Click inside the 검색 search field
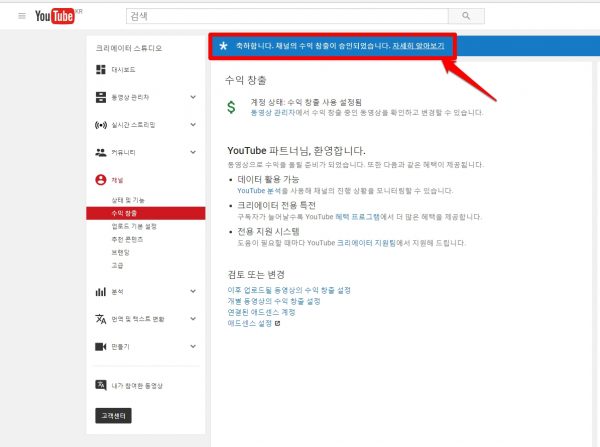The height and width of the screenshot is (447, 600). coord(287,16)
